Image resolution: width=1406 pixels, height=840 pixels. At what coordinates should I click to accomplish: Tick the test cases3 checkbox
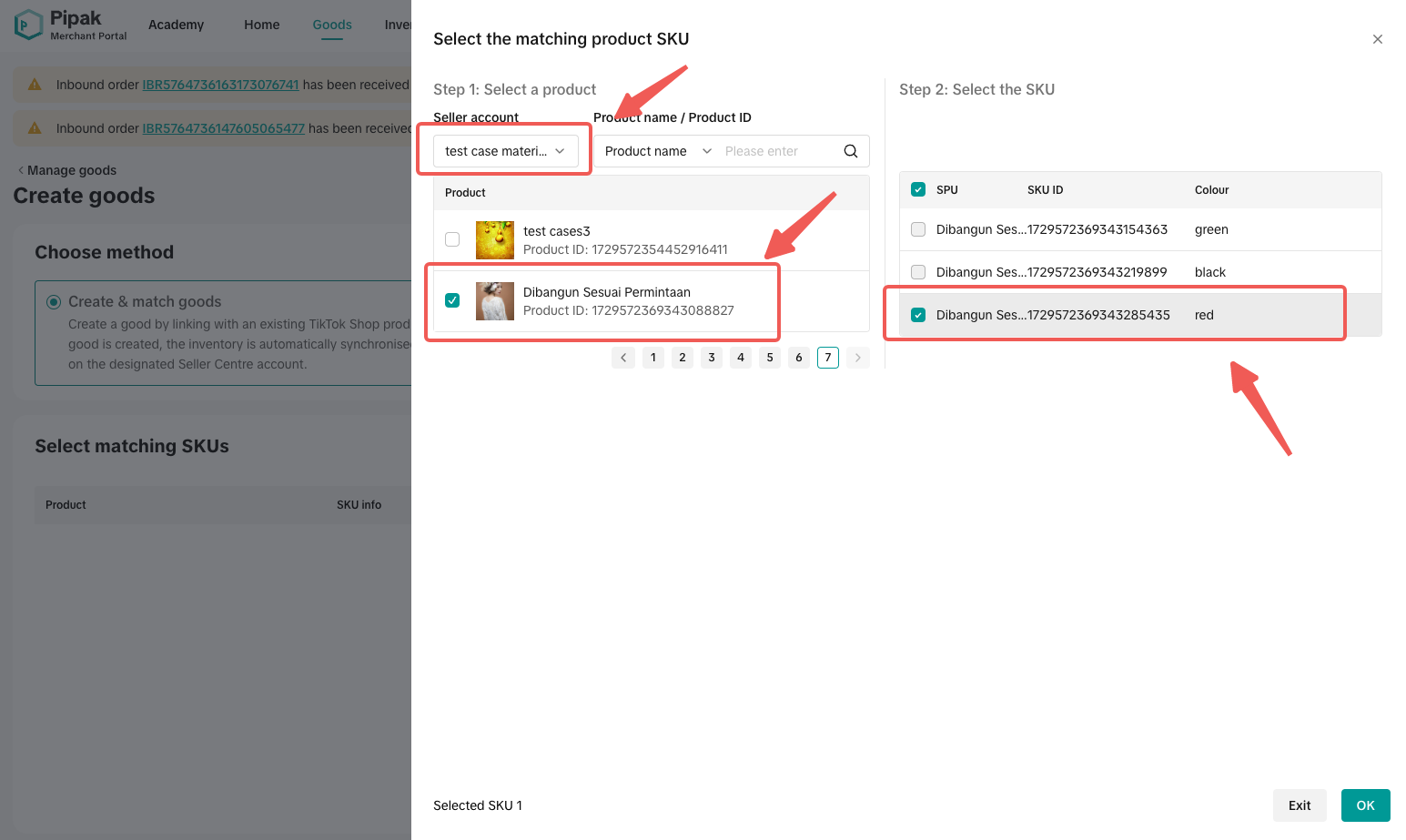tap(452, 239)
